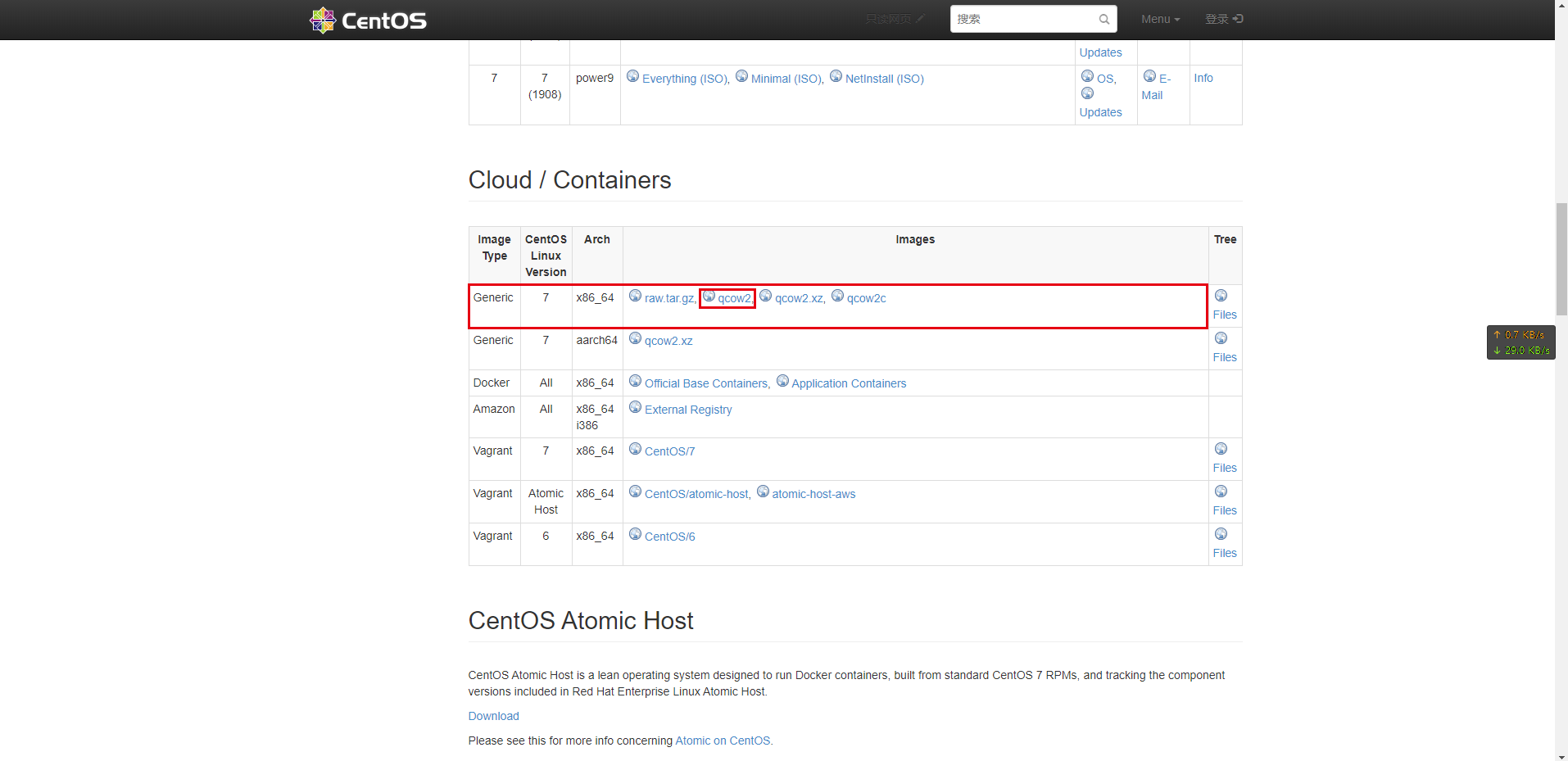Open Application Containers link
Image resolution: width=1568 pixels, height=761 pixels.
(x=849, y=383)
